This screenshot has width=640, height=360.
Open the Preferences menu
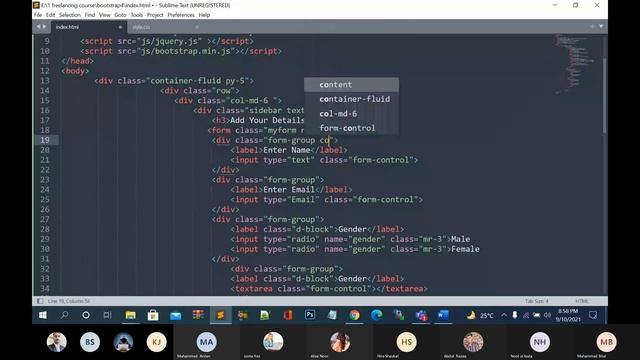[x=181, y=15]
